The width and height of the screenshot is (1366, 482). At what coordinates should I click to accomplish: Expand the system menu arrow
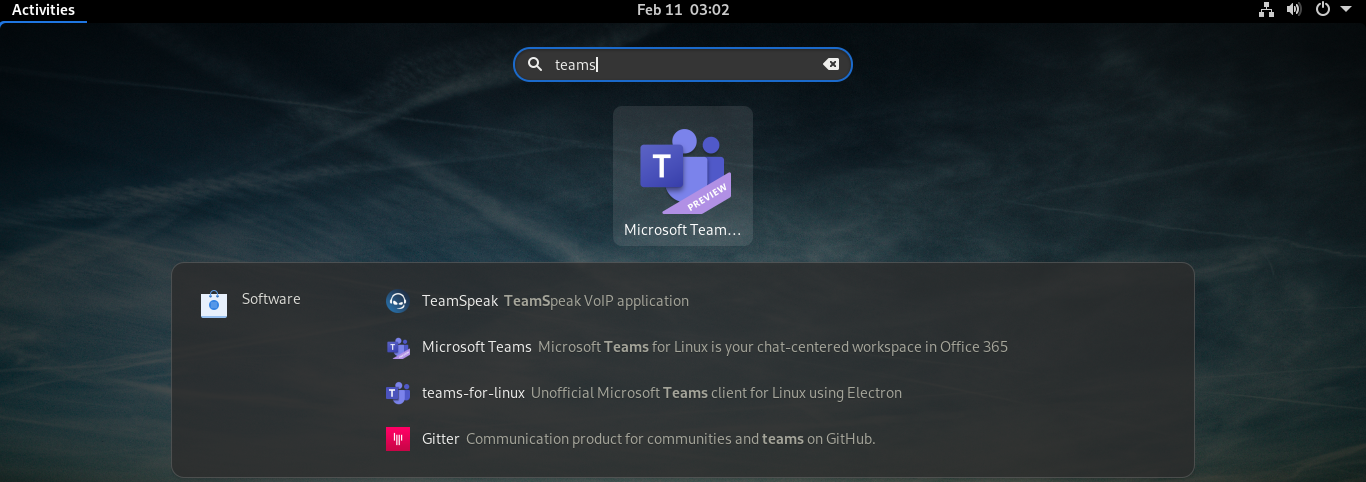1345,10
